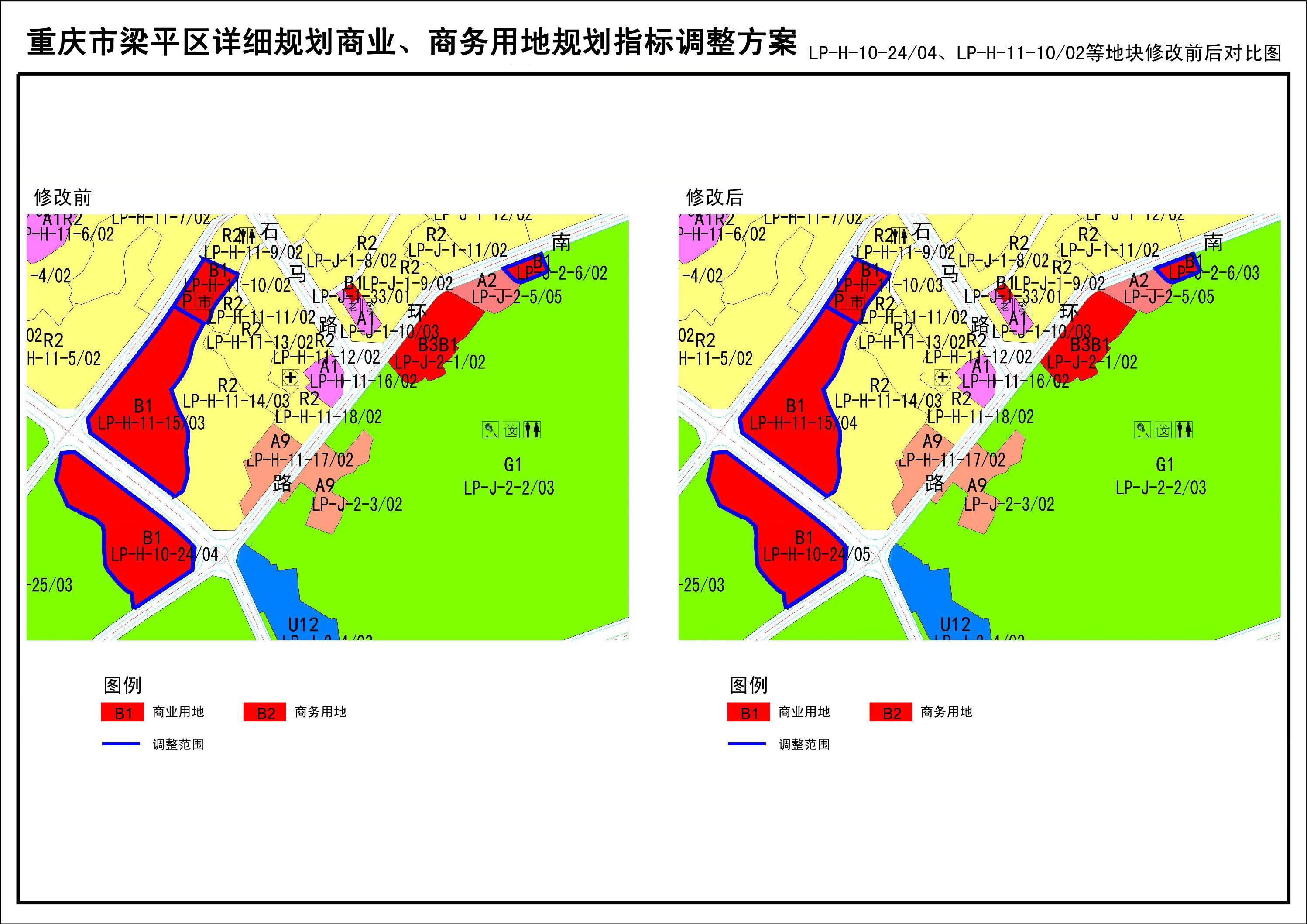Click the B1 swatch in the left legend

click(123, 713)
